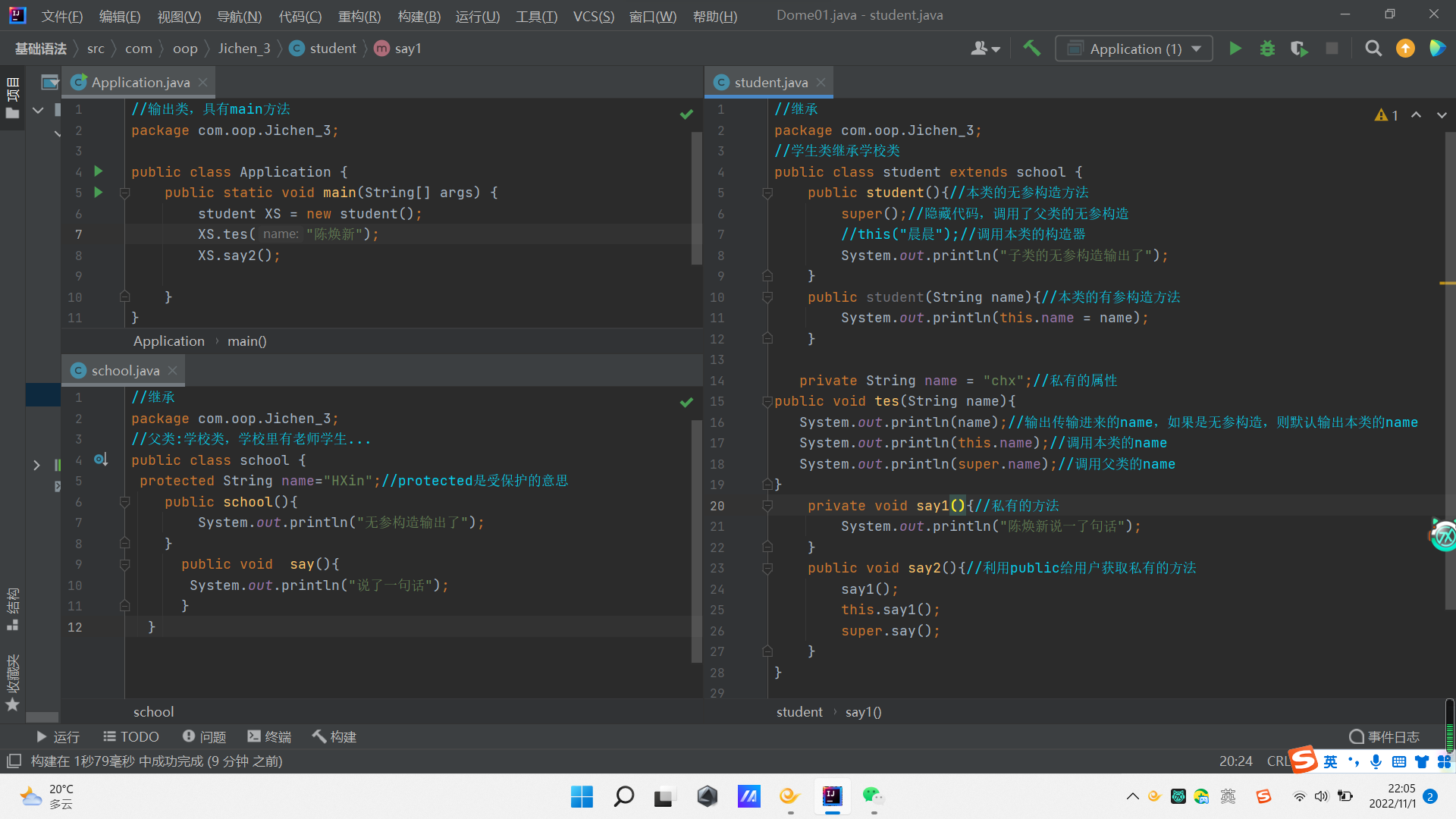The width and height of the screenshot is (1456, 819).
Task: Click run gutter arrow beside main method
Action: (98, 193)
